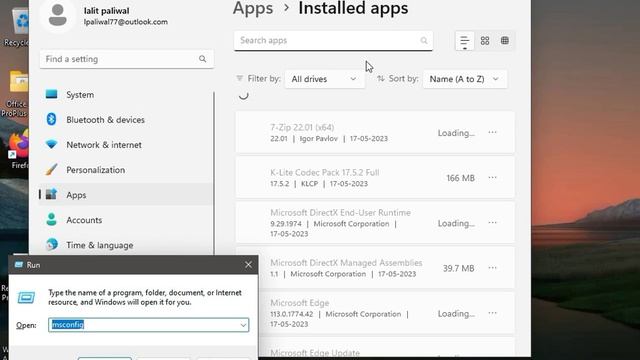Click the user profile avatar icon
This screenshot has width=640, height=360.
[58, 16]
